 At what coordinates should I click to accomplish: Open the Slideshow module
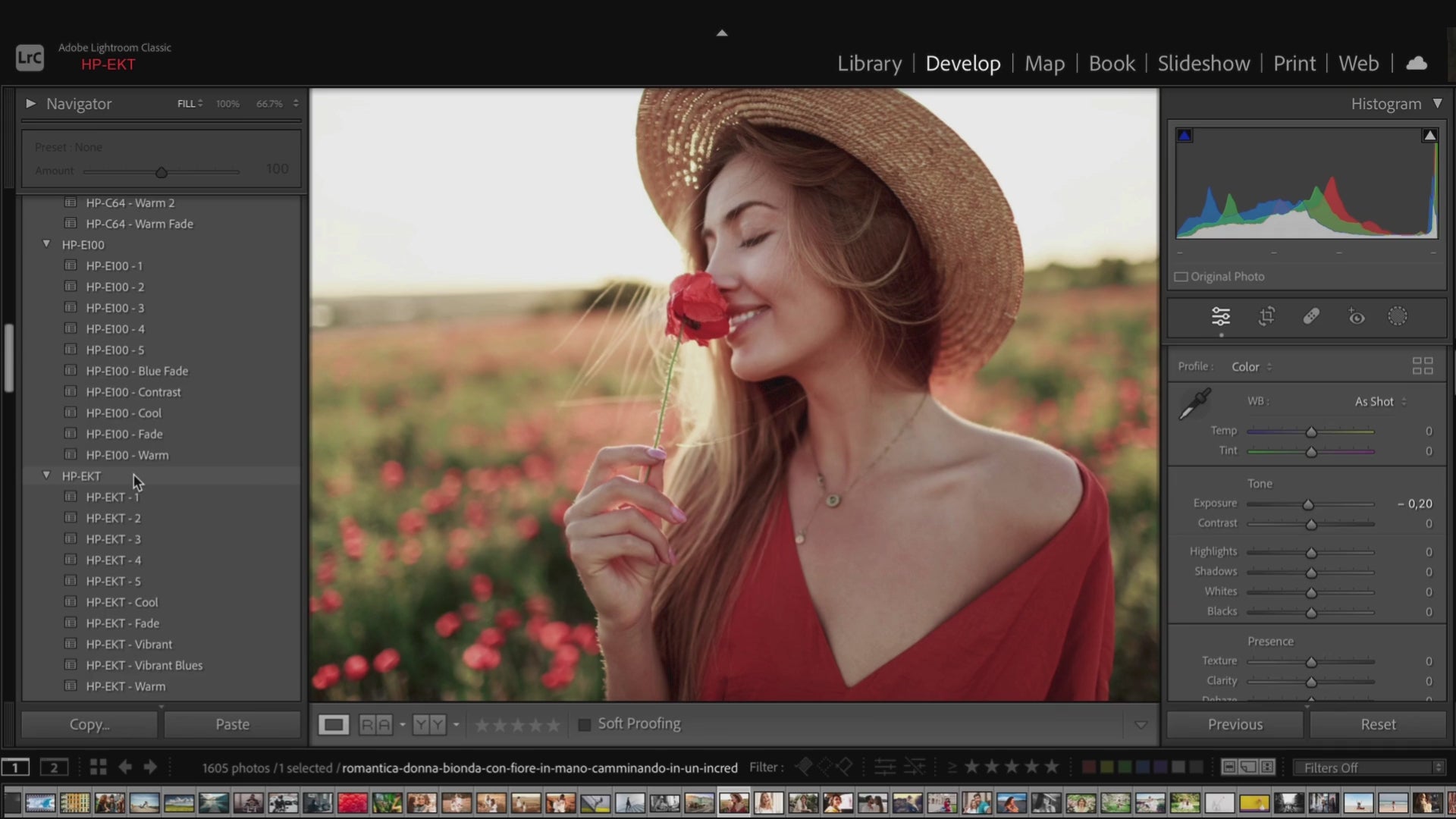[1203, 64]
